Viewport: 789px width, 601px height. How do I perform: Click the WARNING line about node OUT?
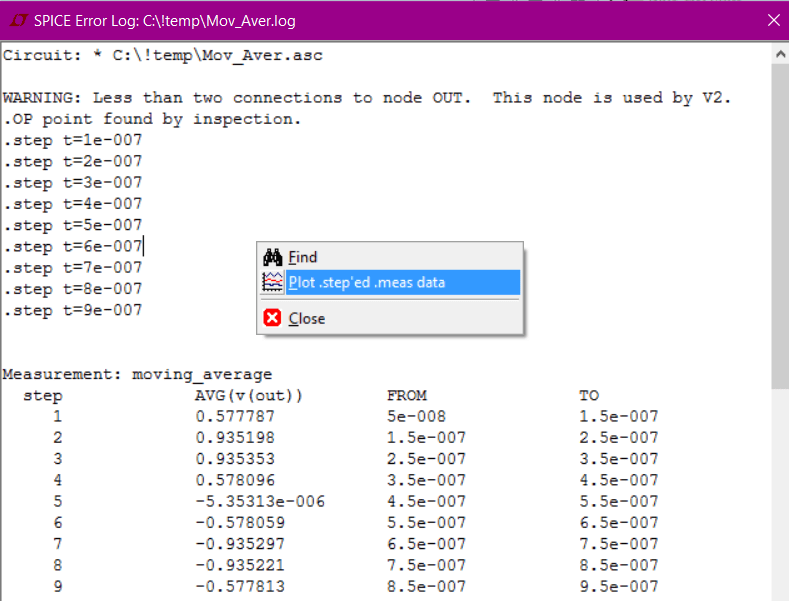click(367, 97)
